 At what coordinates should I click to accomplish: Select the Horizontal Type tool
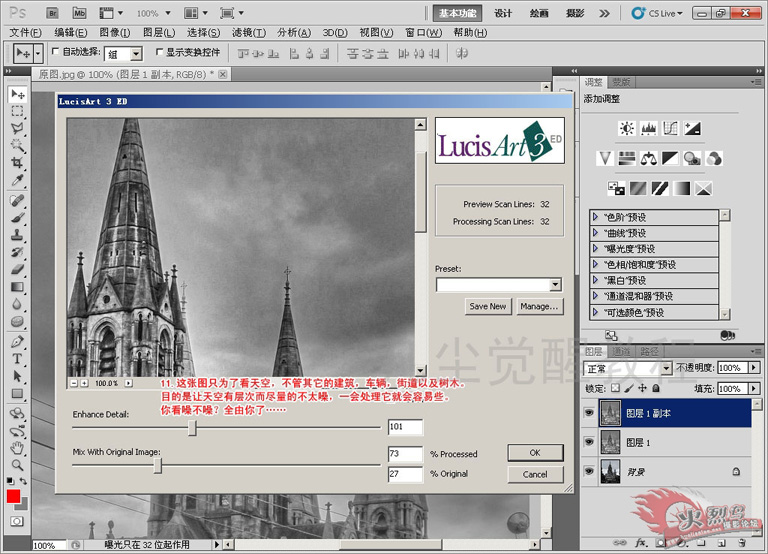(x=17, y=359)
